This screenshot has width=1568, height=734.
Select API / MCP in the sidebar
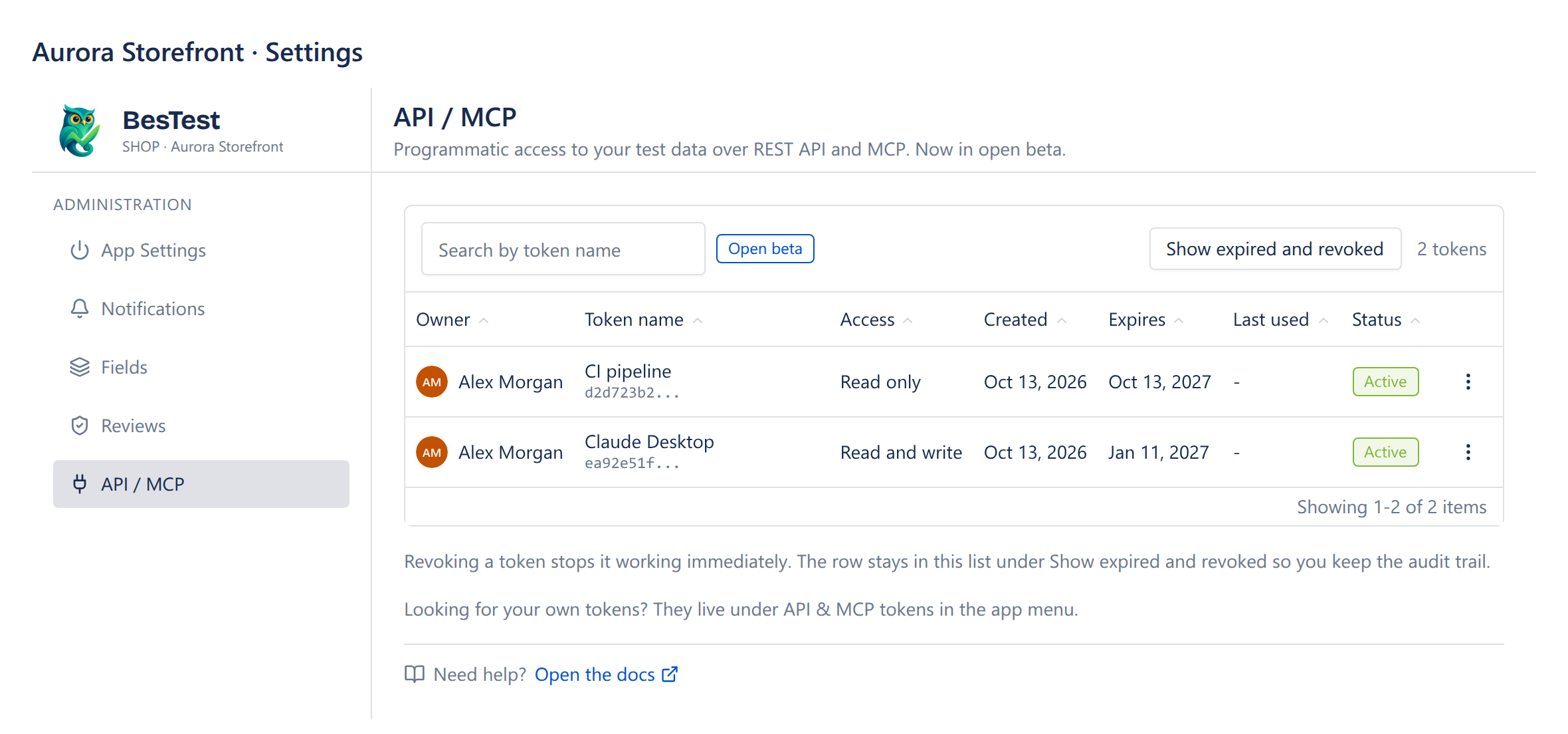(x=201, y=484)
